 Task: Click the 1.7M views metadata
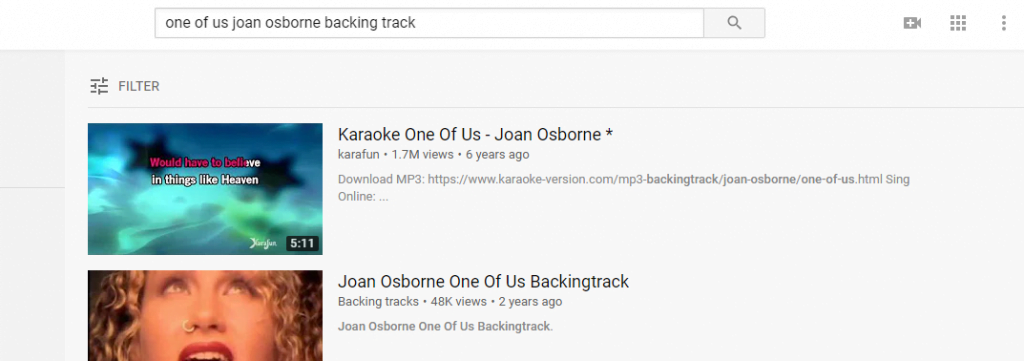click(x=423, y=155)
